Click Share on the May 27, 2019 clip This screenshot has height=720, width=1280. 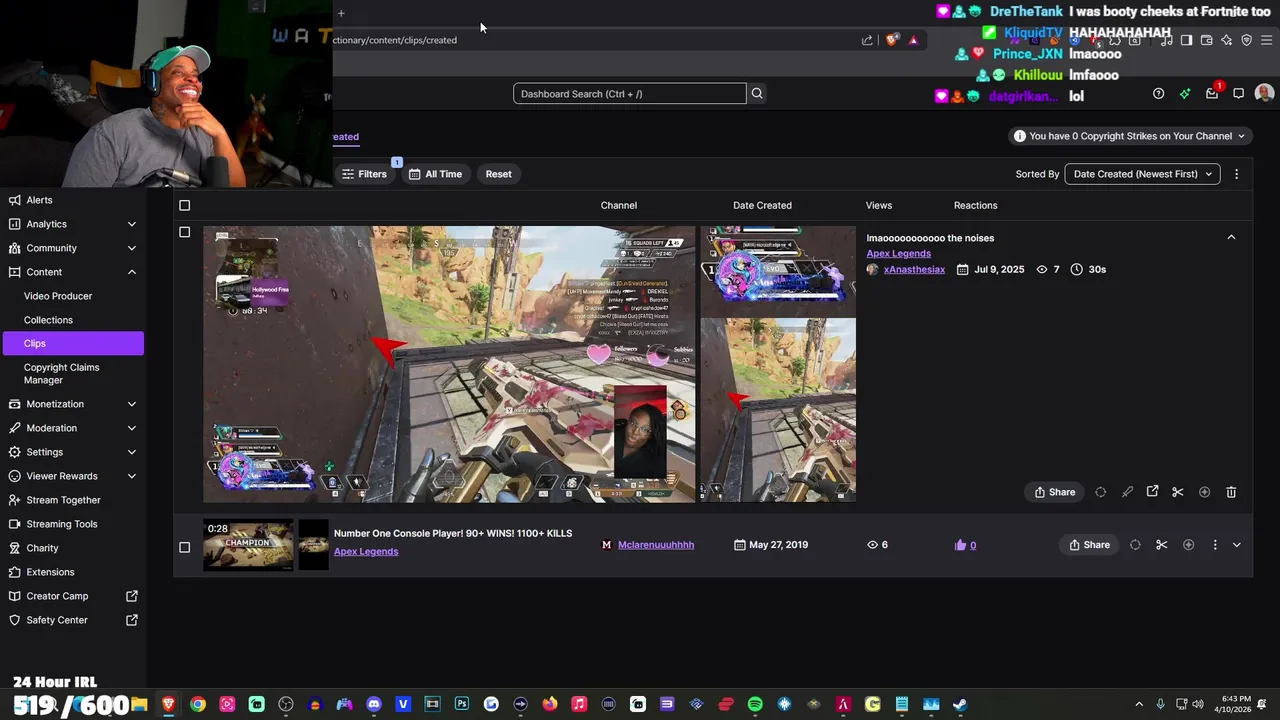coord(1089,545)
